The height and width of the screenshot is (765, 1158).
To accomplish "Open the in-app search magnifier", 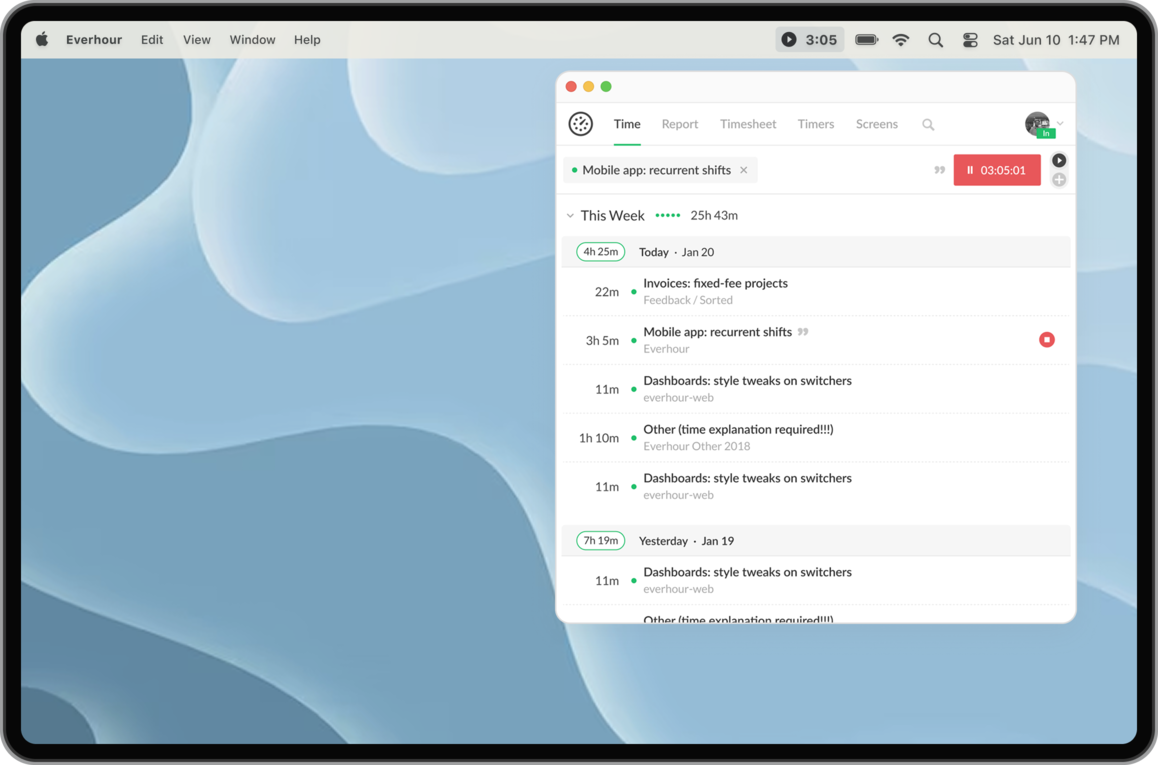I will (x=928, y=124).
